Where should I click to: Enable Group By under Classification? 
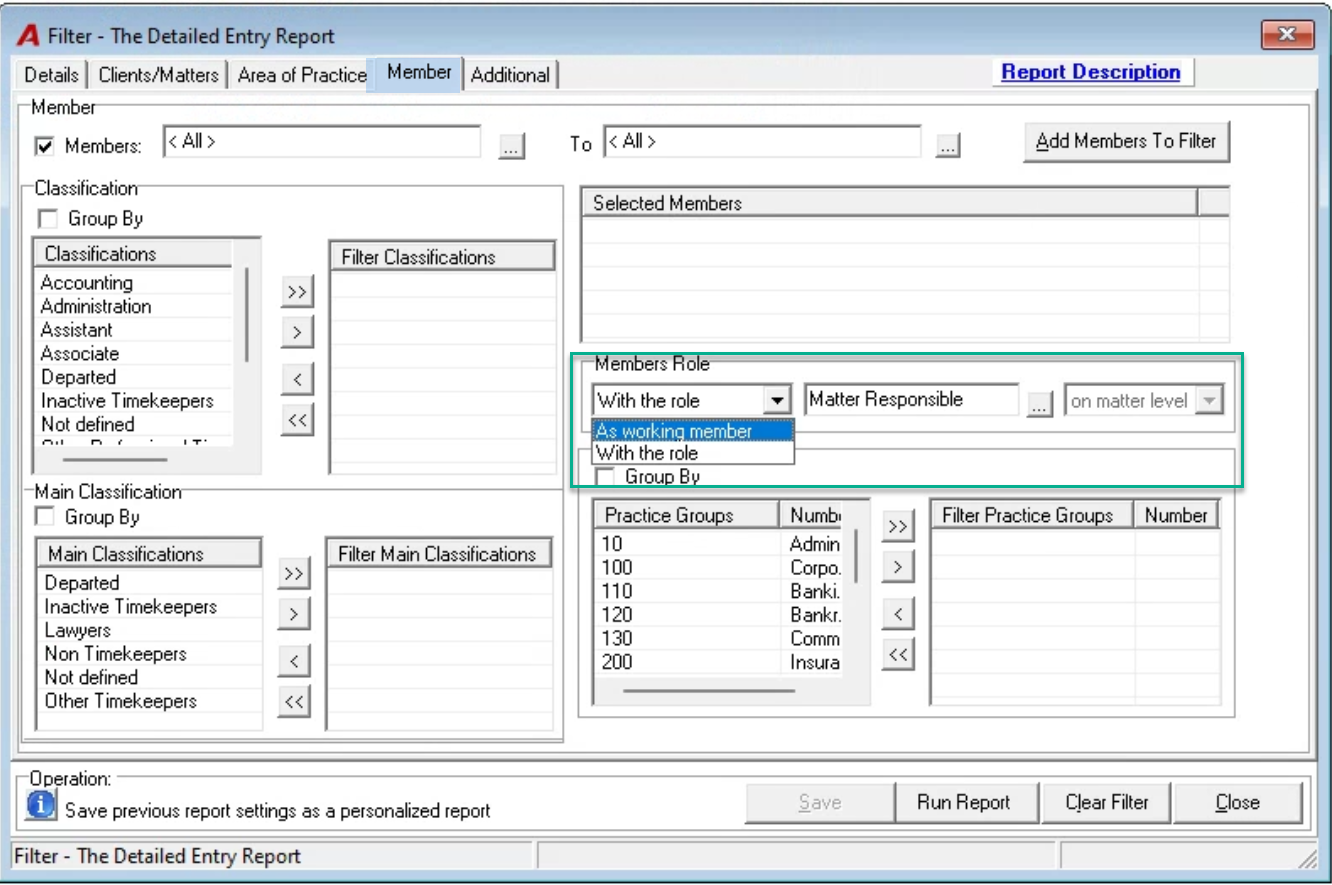47,219
